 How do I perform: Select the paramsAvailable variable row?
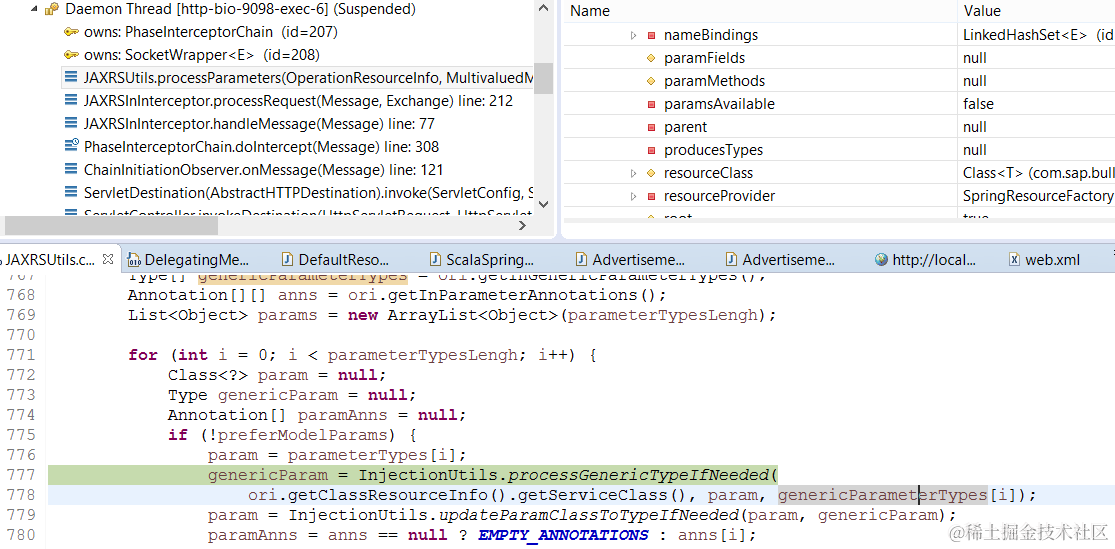[839, 104]
